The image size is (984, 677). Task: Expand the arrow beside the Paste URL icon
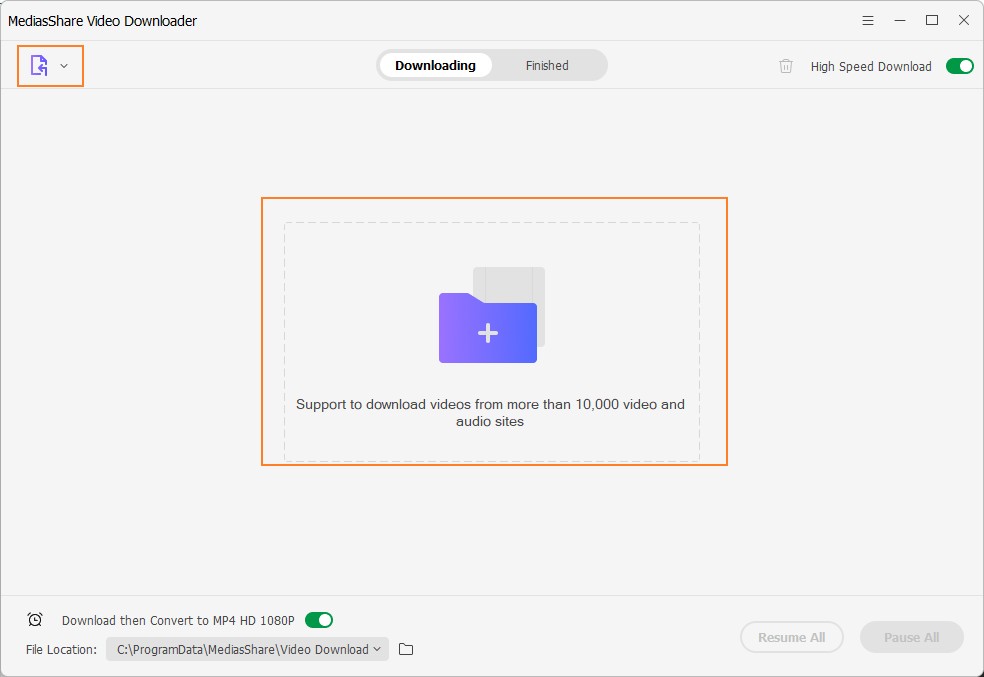64,66
